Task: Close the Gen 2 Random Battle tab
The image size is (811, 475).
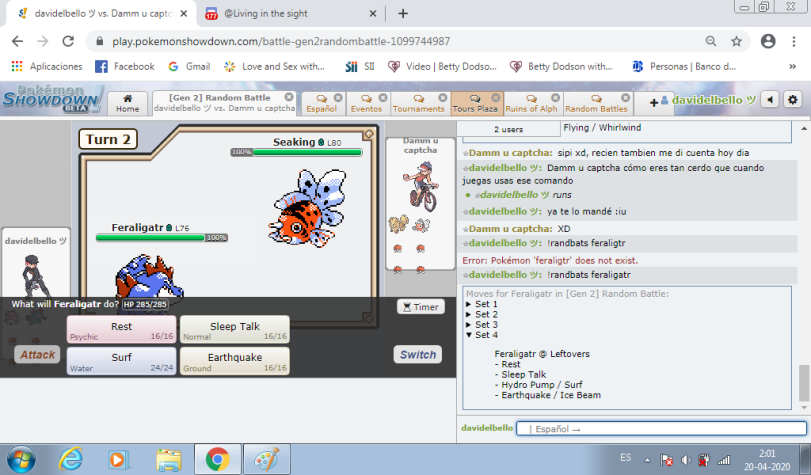Action: coord(289,97)
